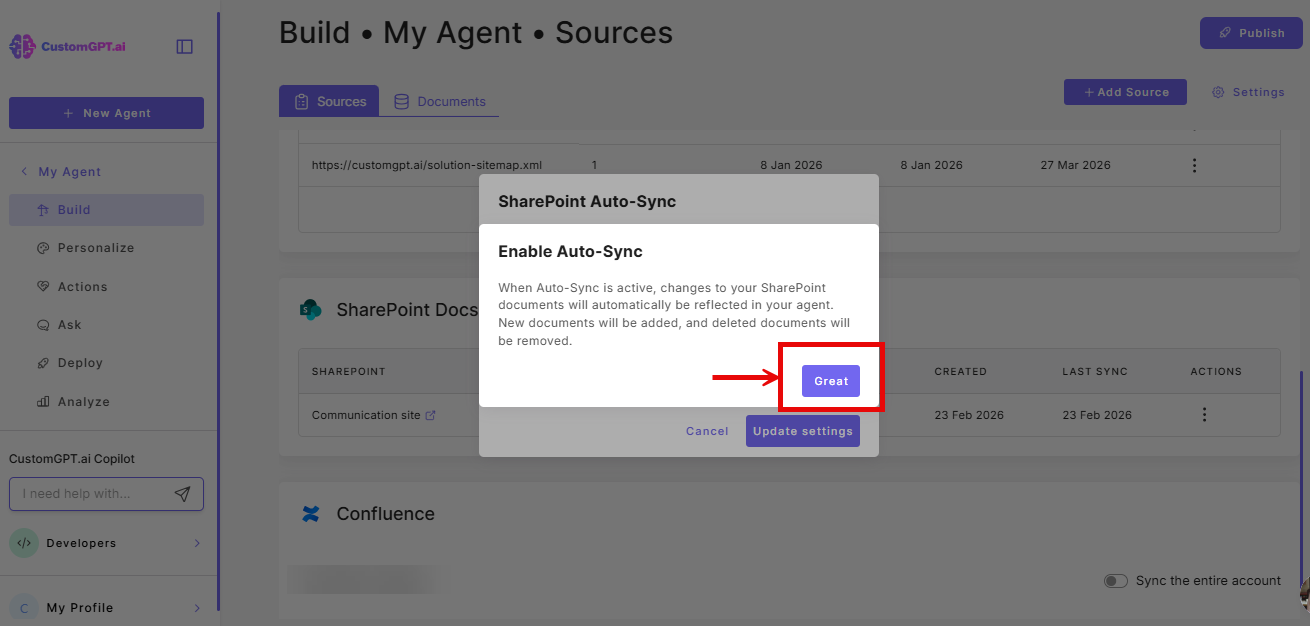Select the Sources tab
The width and height of the screenshot is (1310, 626).
[x=329, y=101]
